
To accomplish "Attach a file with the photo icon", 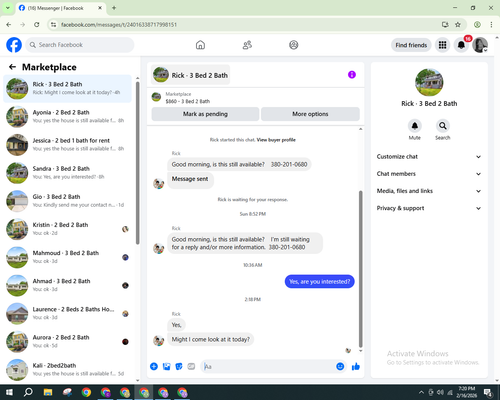I will pyautogui.click(x=166, y=367).
